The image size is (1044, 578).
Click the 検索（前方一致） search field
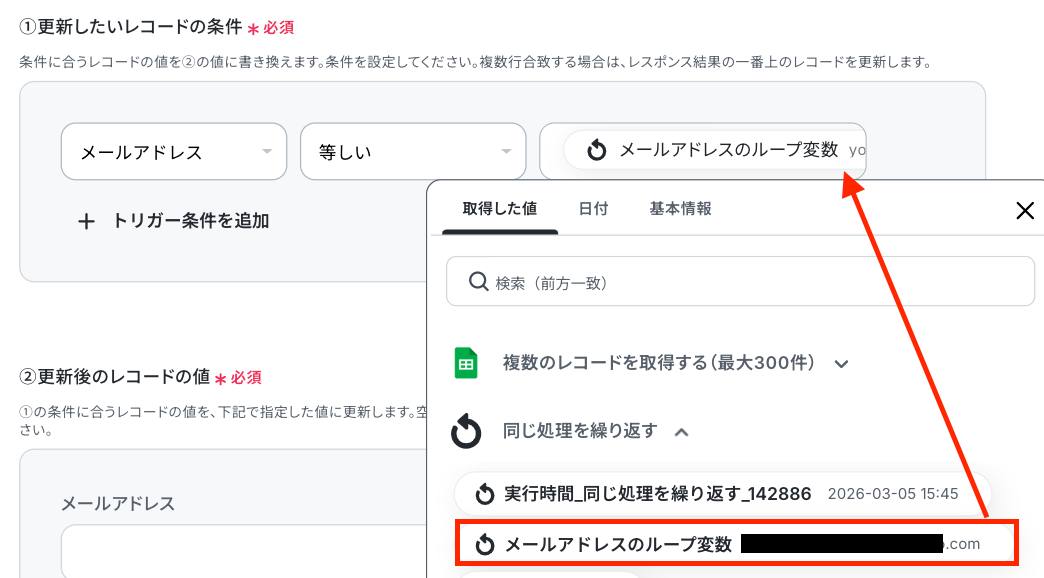(740, 282)
